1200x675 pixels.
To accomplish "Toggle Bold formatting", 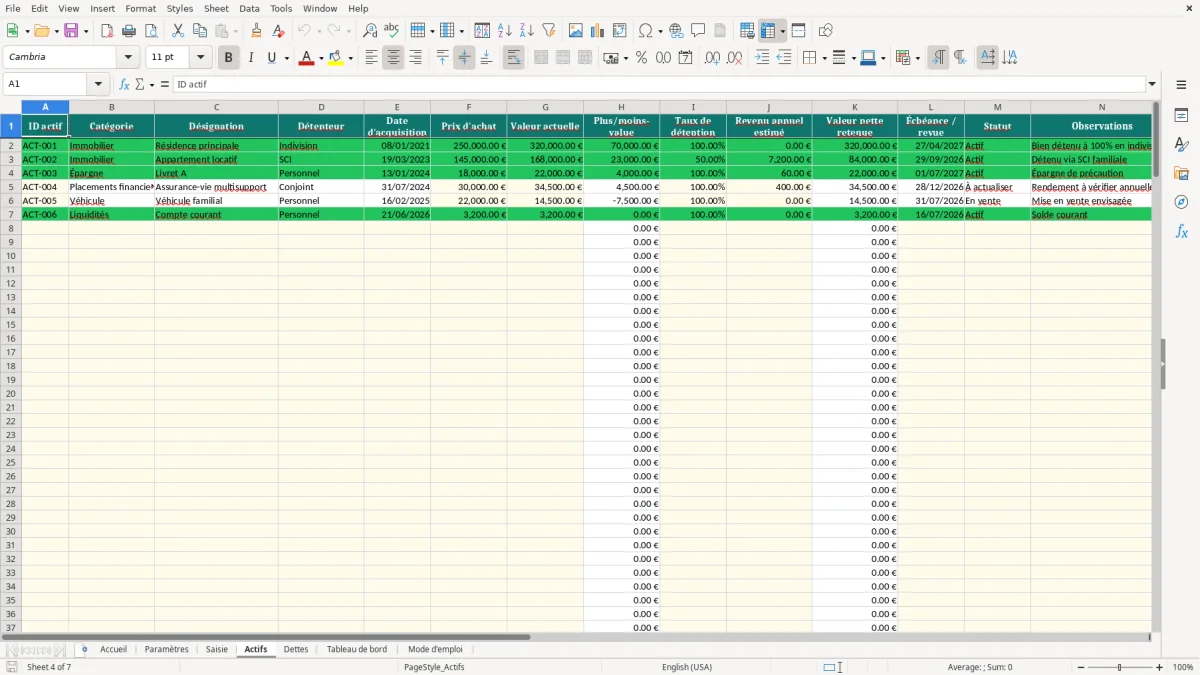I will (x=228, y=58).
